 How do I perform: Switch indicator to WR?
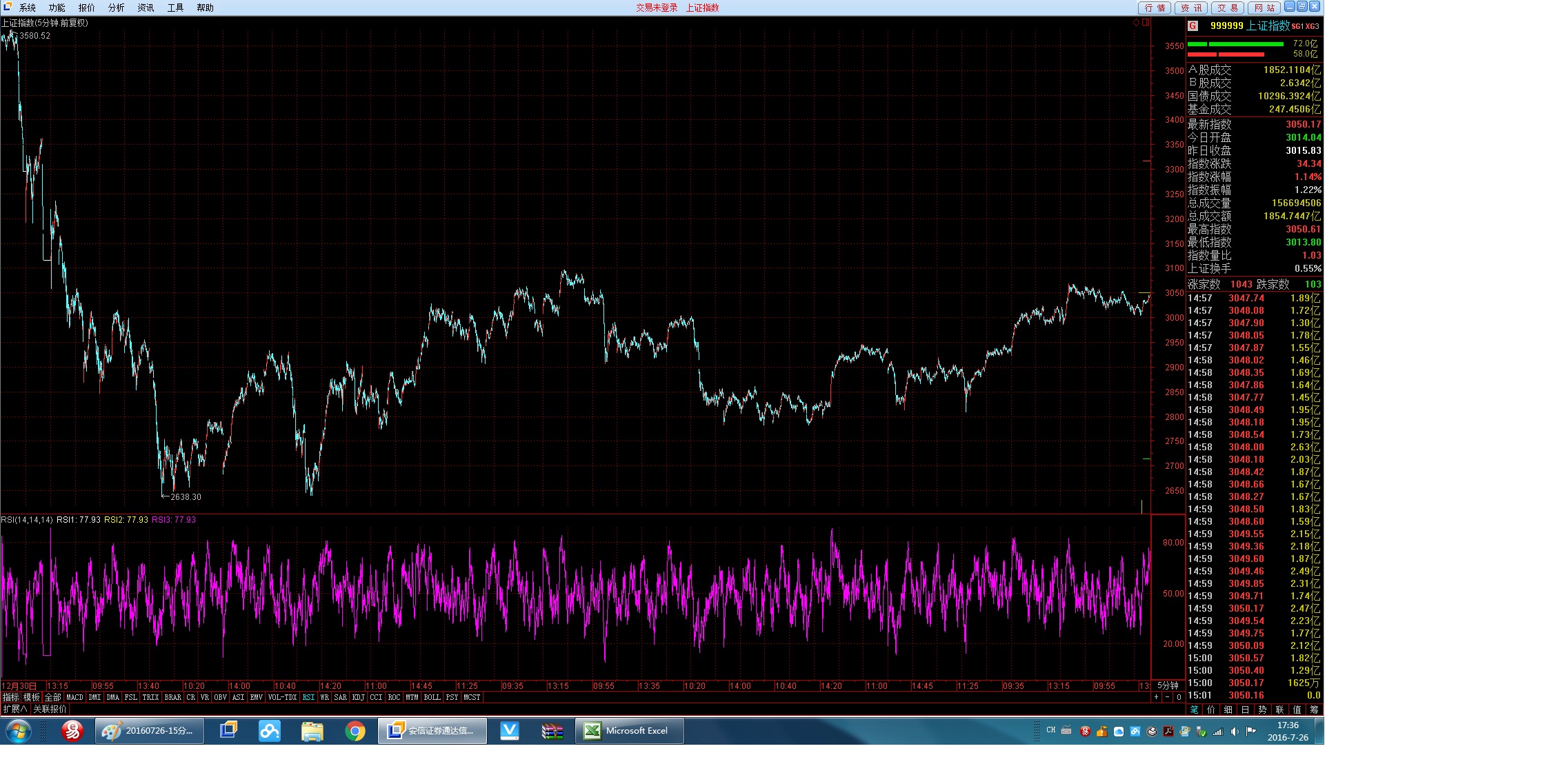pos(324,697)
